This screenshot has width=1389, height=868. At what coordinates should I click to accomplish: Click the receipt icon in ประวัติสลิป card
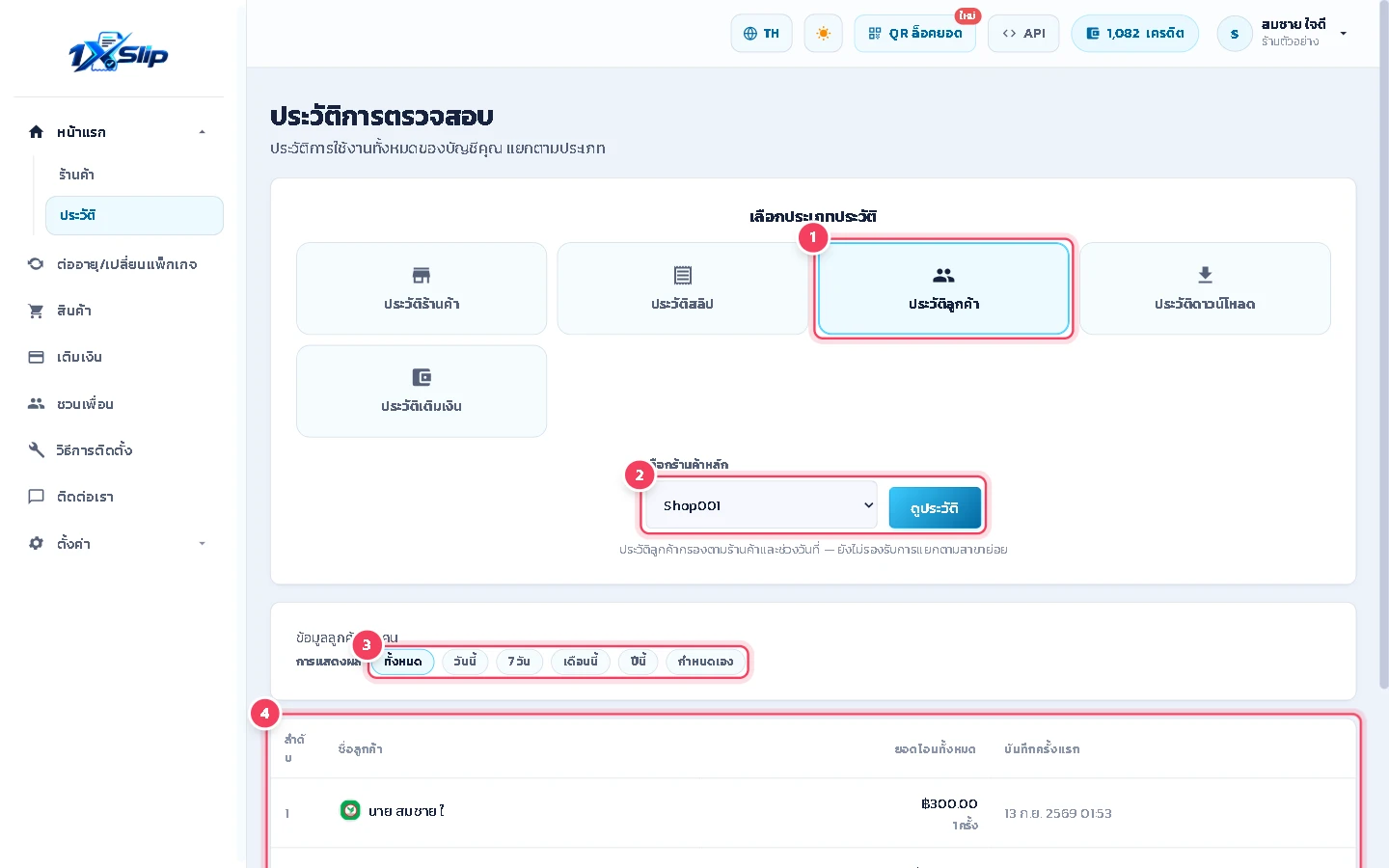(x=683, y=275)
